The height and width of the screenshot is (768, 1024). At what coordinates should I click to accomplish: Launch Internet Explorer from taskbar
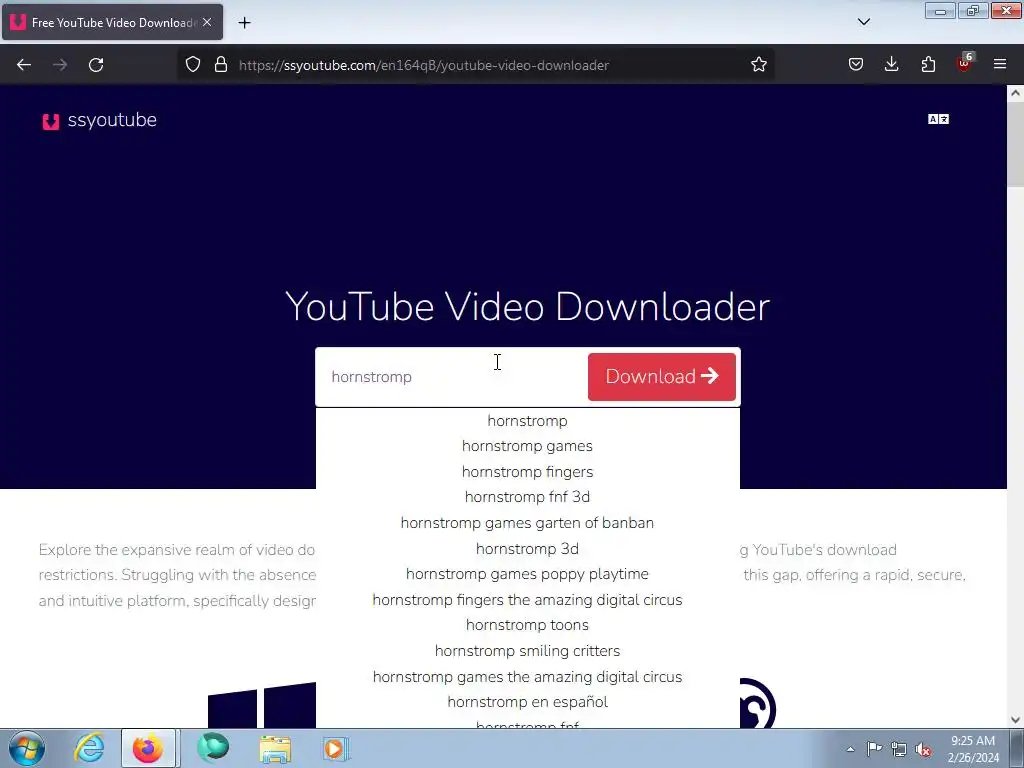point(89,748)
